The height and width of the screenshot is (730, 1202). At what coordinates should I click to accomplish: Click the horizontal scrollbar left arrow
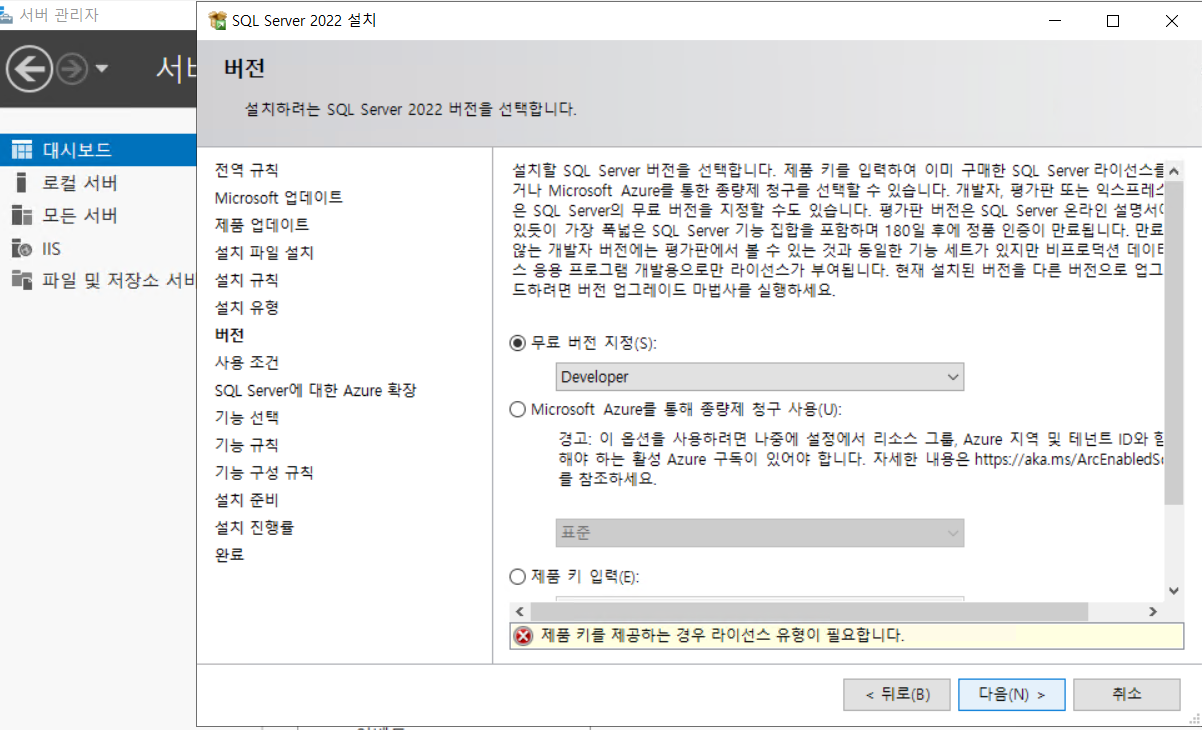(x=519, y=611)
